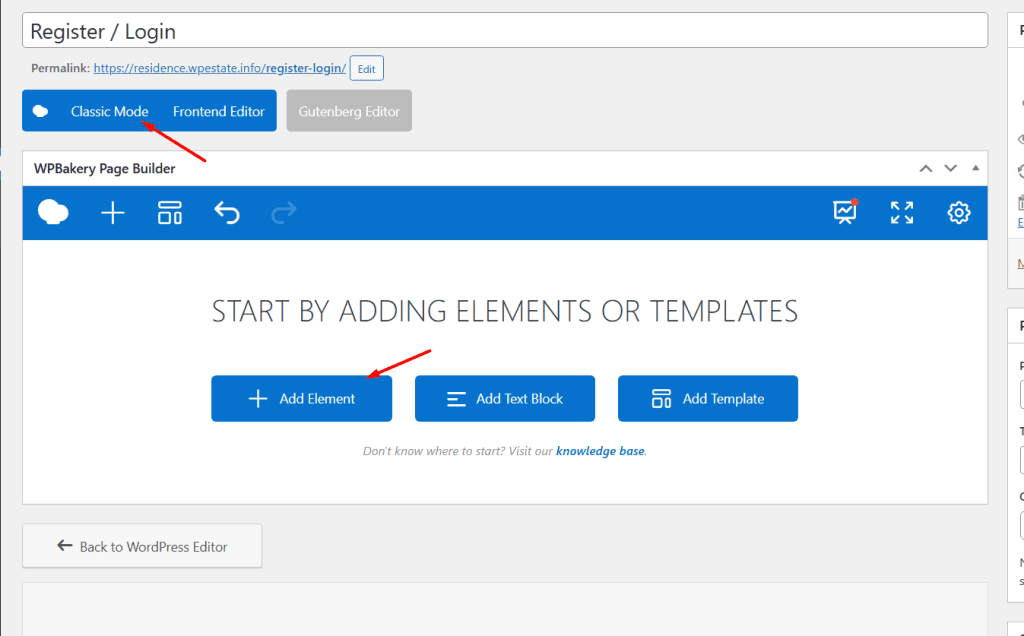Image resolution: width=1024 pixels, height=636 pixels.
Task: Switch to Frontend Editor
Action: tap(219, 111)
